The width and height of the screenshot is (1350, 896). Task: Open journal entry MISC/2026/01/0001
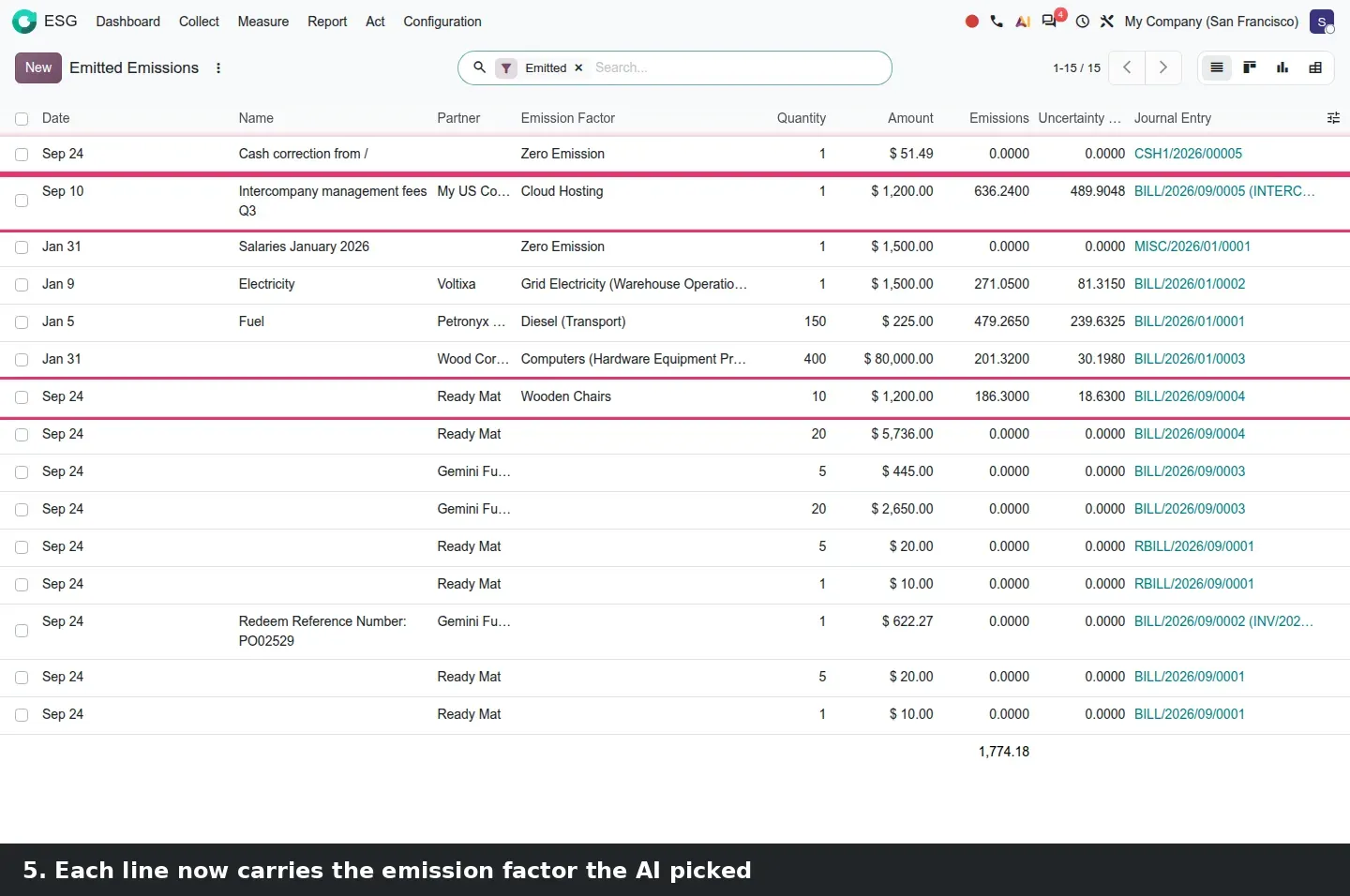point(1192,246)
